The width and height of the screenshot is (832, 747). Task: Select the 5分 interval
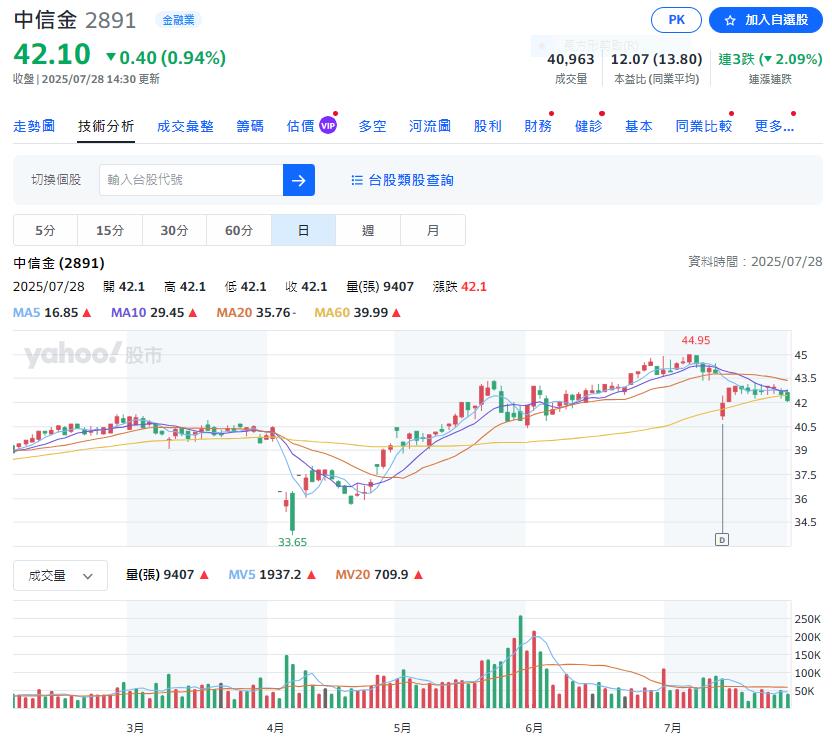tap(45, 230)
